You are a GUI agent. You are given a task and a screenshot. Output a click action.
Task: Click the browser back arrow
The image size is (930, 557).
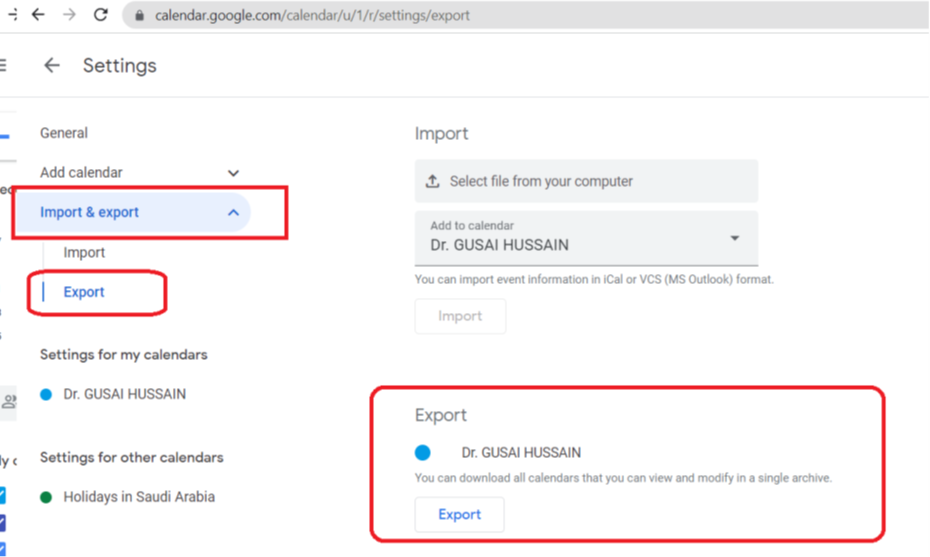(38, 15)
